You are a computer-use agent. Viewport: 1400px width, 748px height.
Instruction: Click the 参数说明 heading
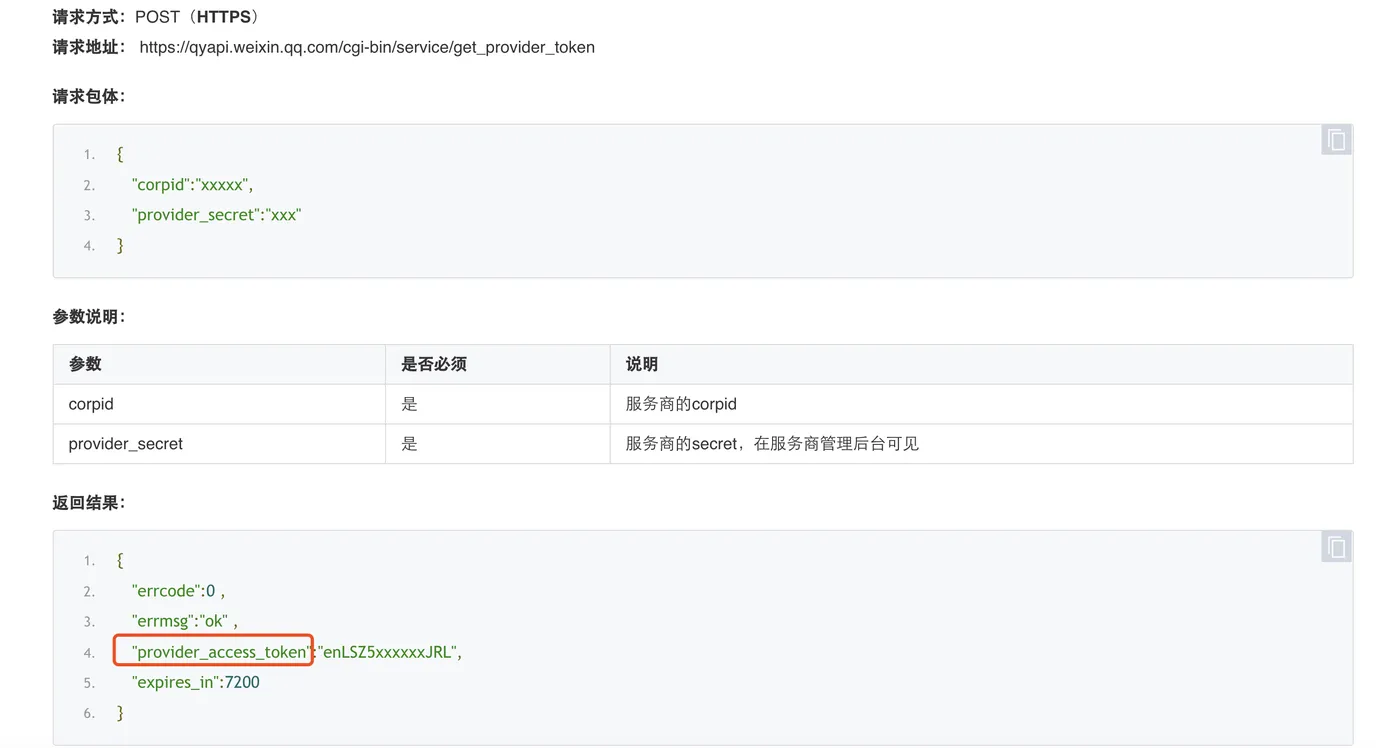click(89, 316)
